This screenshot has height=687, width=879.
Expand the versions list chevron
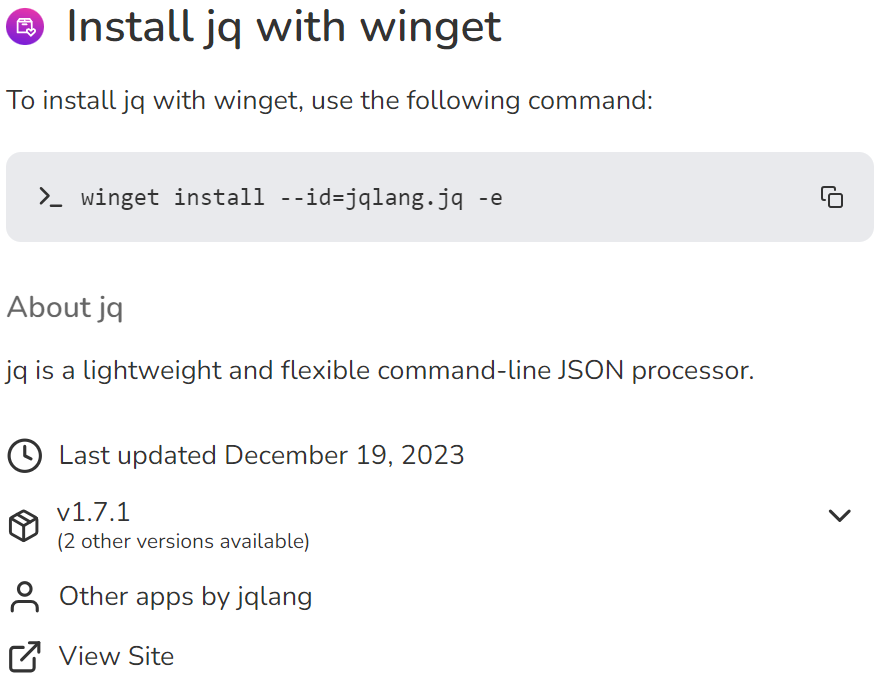click(x=839, y=516)
